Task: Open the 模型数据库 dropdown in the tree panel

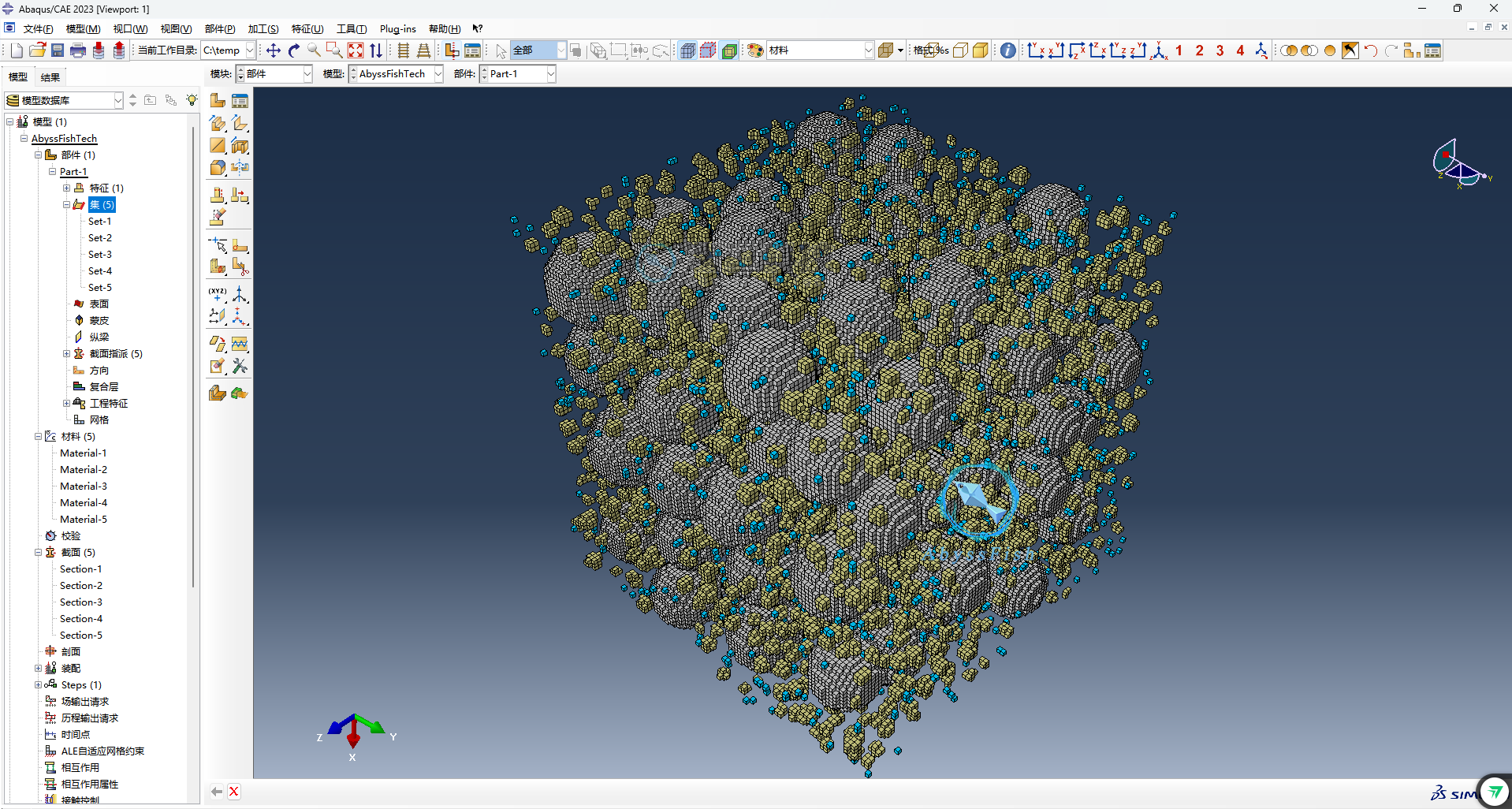Action: click(118, 100)
